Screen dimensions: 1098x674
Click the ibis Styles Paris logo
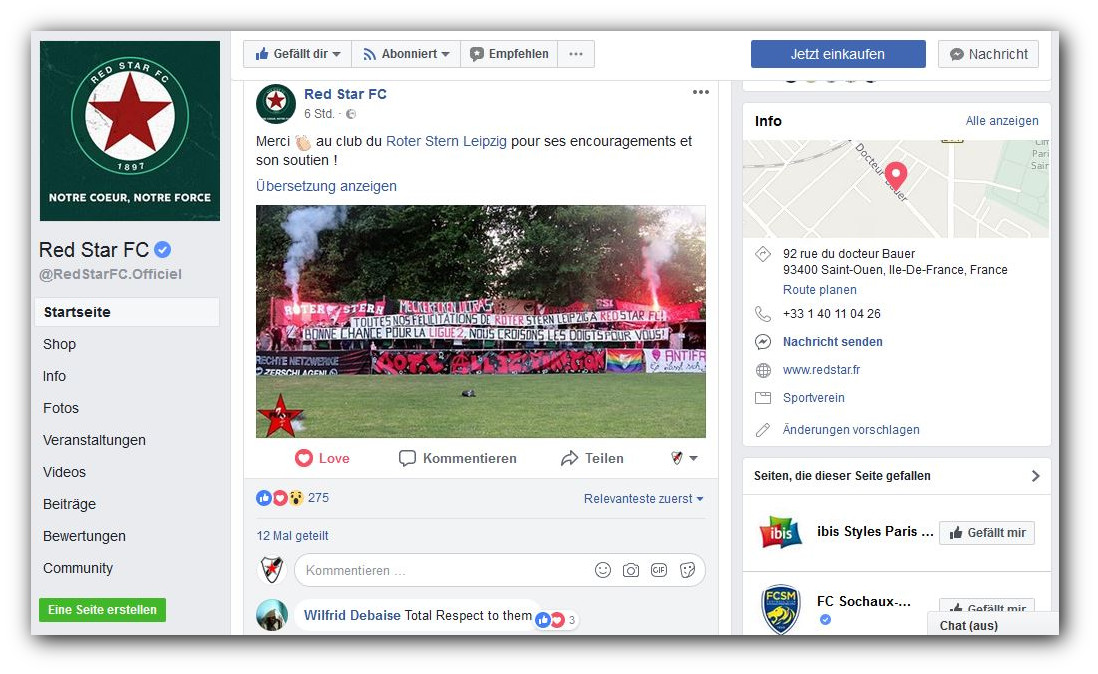[x=780, y=532]
